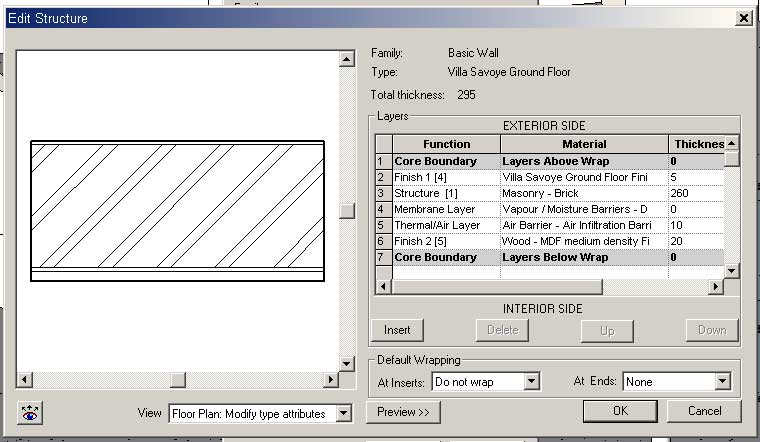Confirm with the OK button
This screenshot has height=442, width=760.
[620, 411]
